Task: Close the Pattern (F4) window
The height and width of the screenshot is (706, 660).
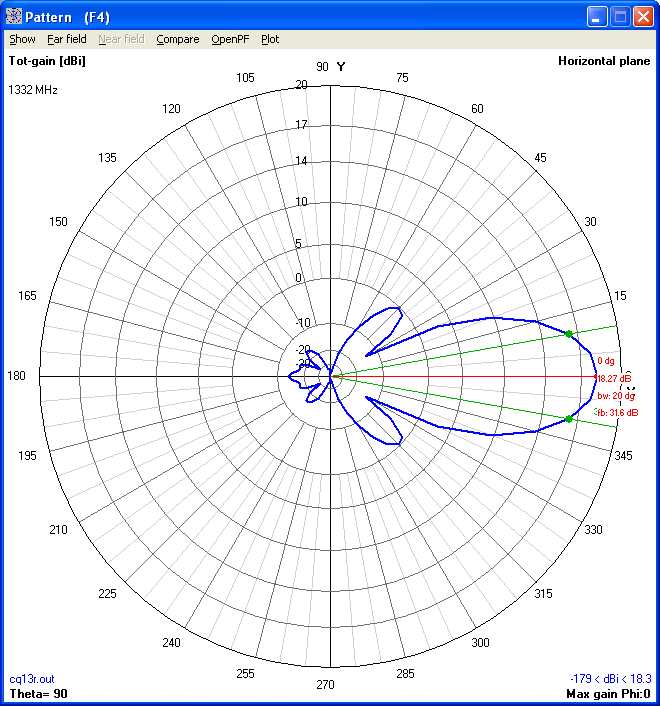Action: click(x=643, y=16)
